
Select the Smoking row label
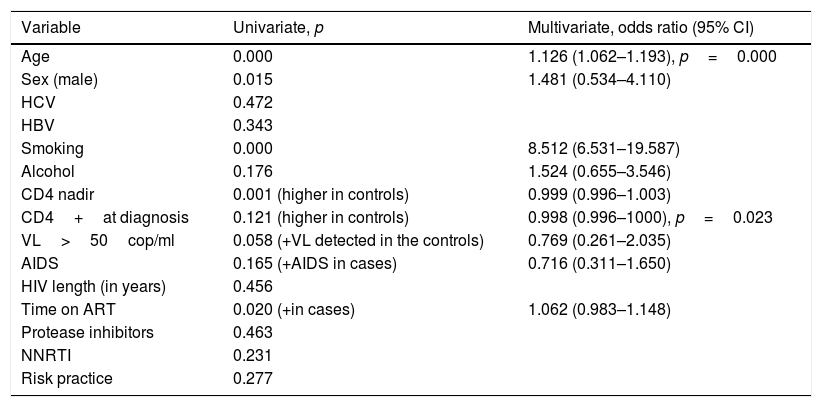pyautogui.click(x=52, y=148)
